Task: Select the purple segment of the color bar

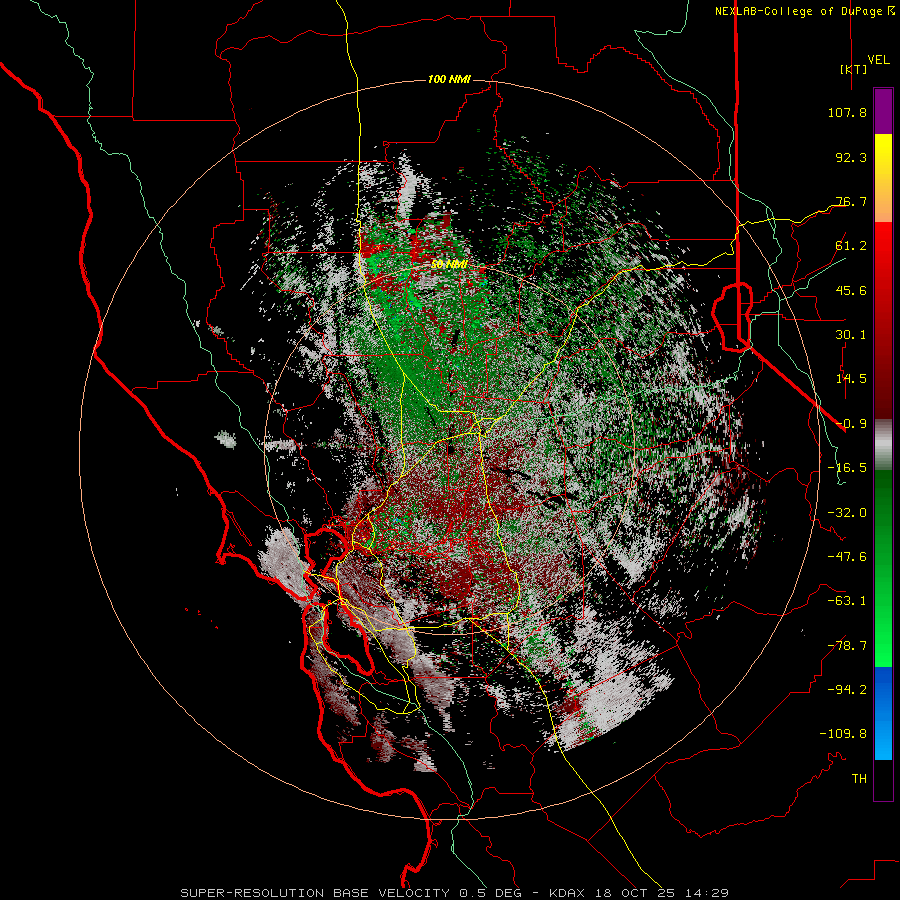Action: tap(883, 112)
